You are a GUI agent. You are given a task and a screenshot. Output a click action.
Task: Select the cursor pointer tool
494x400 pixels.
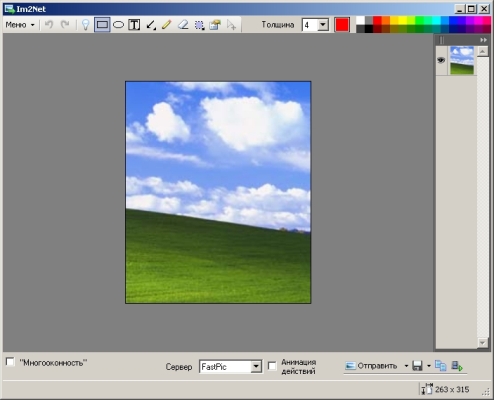231,25
